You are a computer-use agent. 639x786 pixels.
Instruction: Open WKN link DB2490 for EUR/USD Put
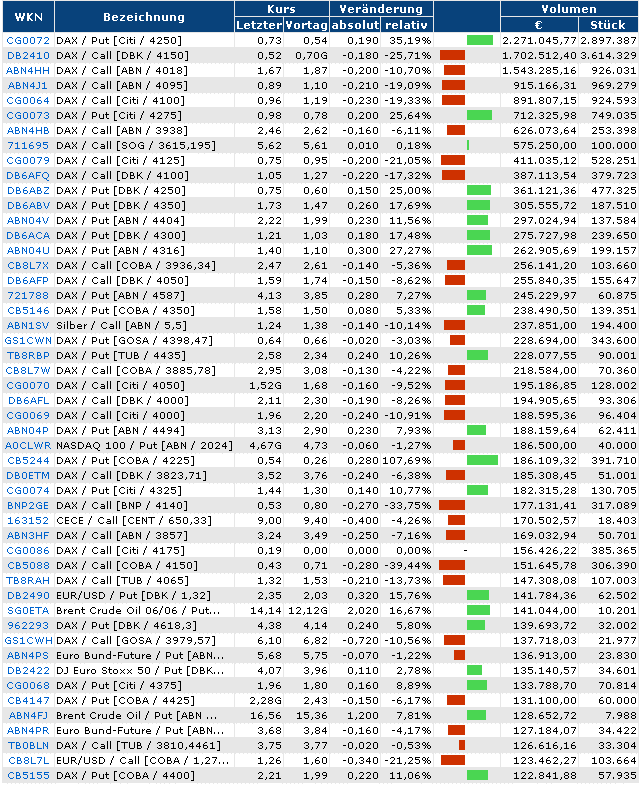tap(28, 597)
